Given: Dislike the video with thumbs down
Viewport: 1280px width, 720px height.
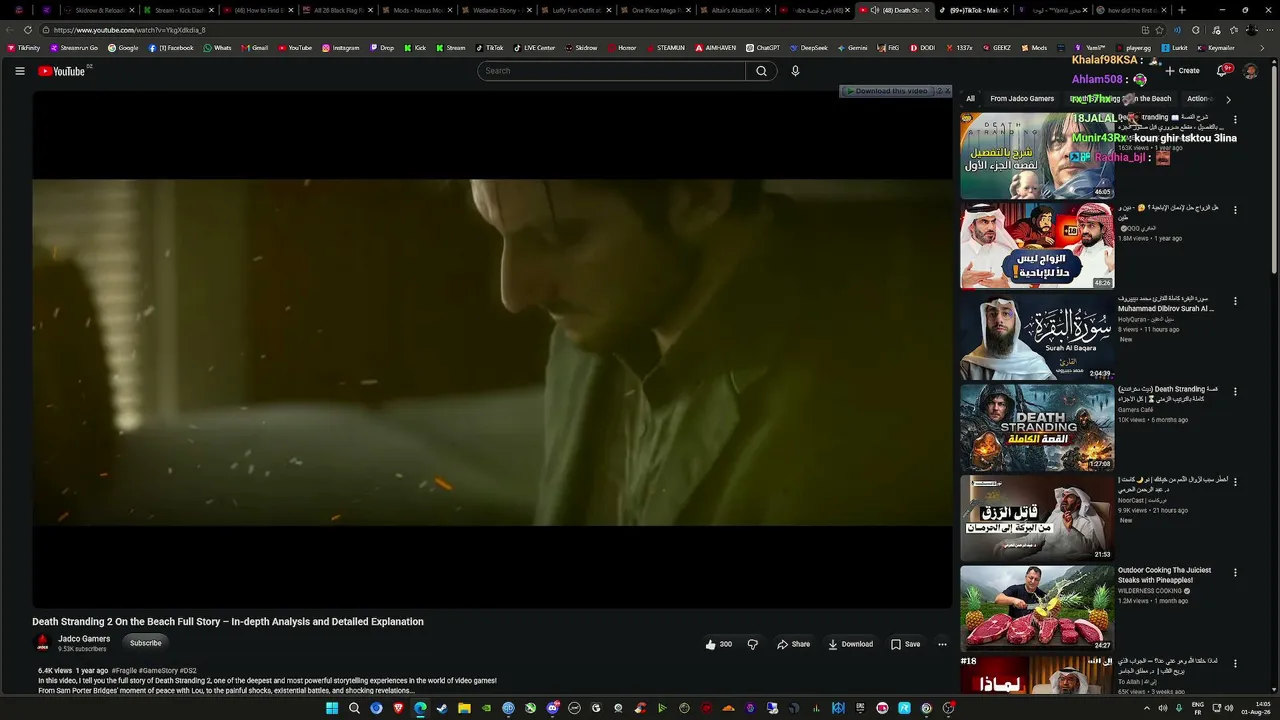Looking at the screenshot, I should click(753, 644).
